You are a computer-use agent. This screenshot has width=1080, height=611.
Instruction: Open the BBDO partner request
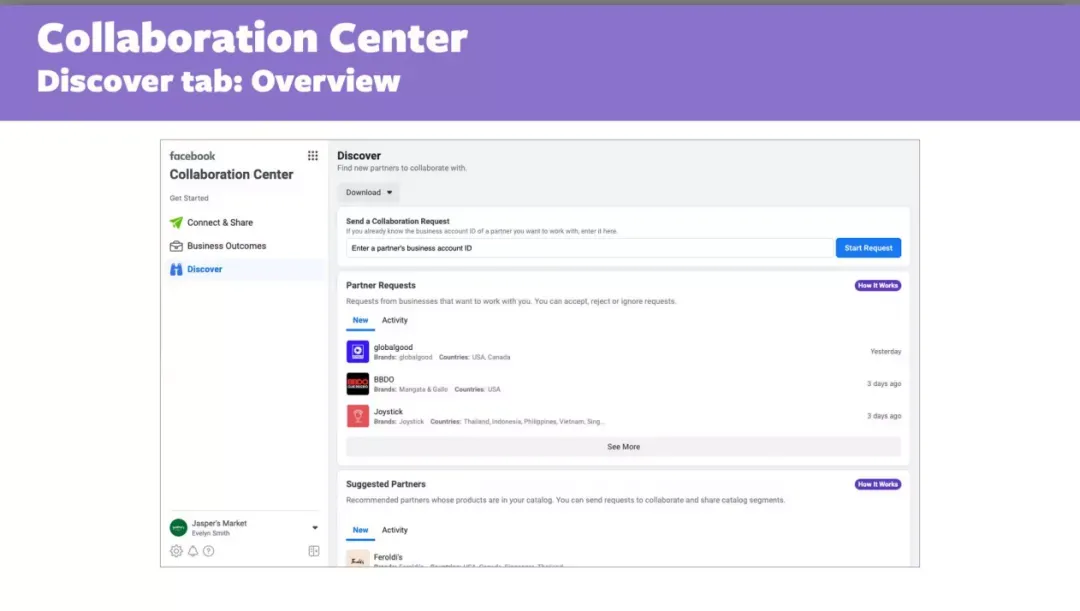(623, 384)
